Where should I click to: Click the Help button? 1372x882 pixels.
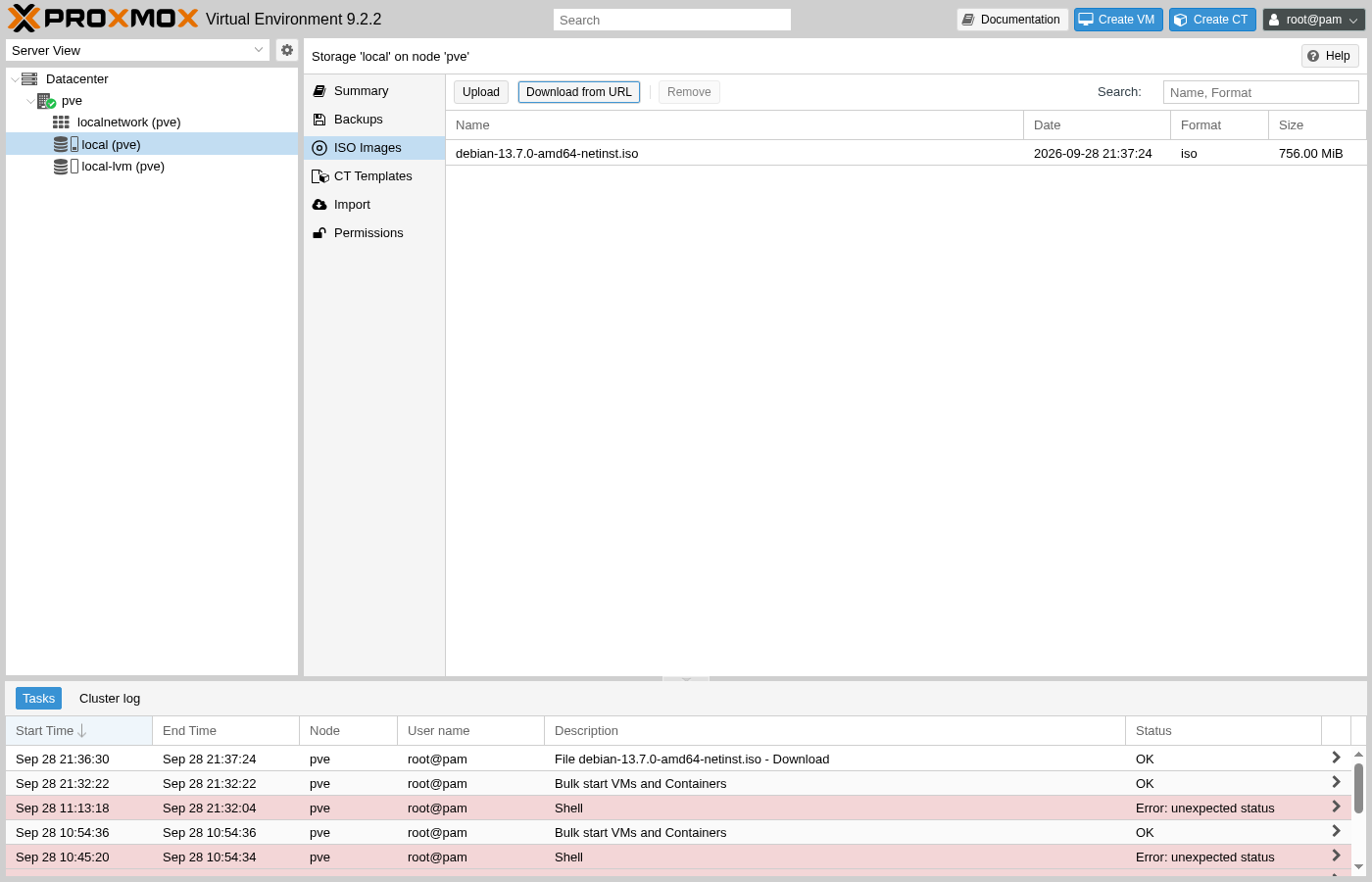pyautogui.click(x=1330, y=56)
